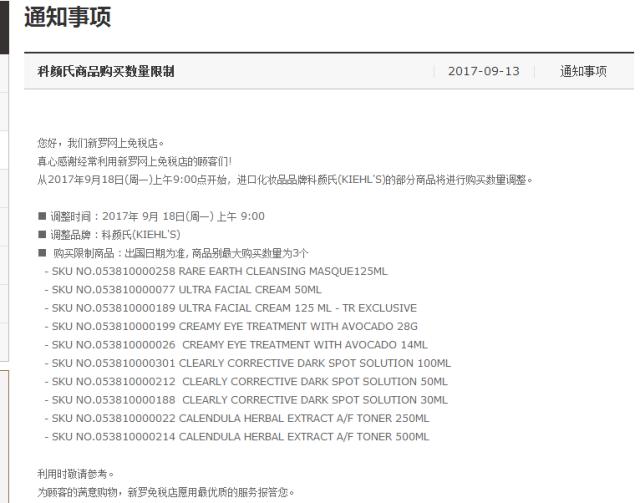
Task: Click the 调整时间 bullet line
Action: pyautogui.click(x=151, y=216)
